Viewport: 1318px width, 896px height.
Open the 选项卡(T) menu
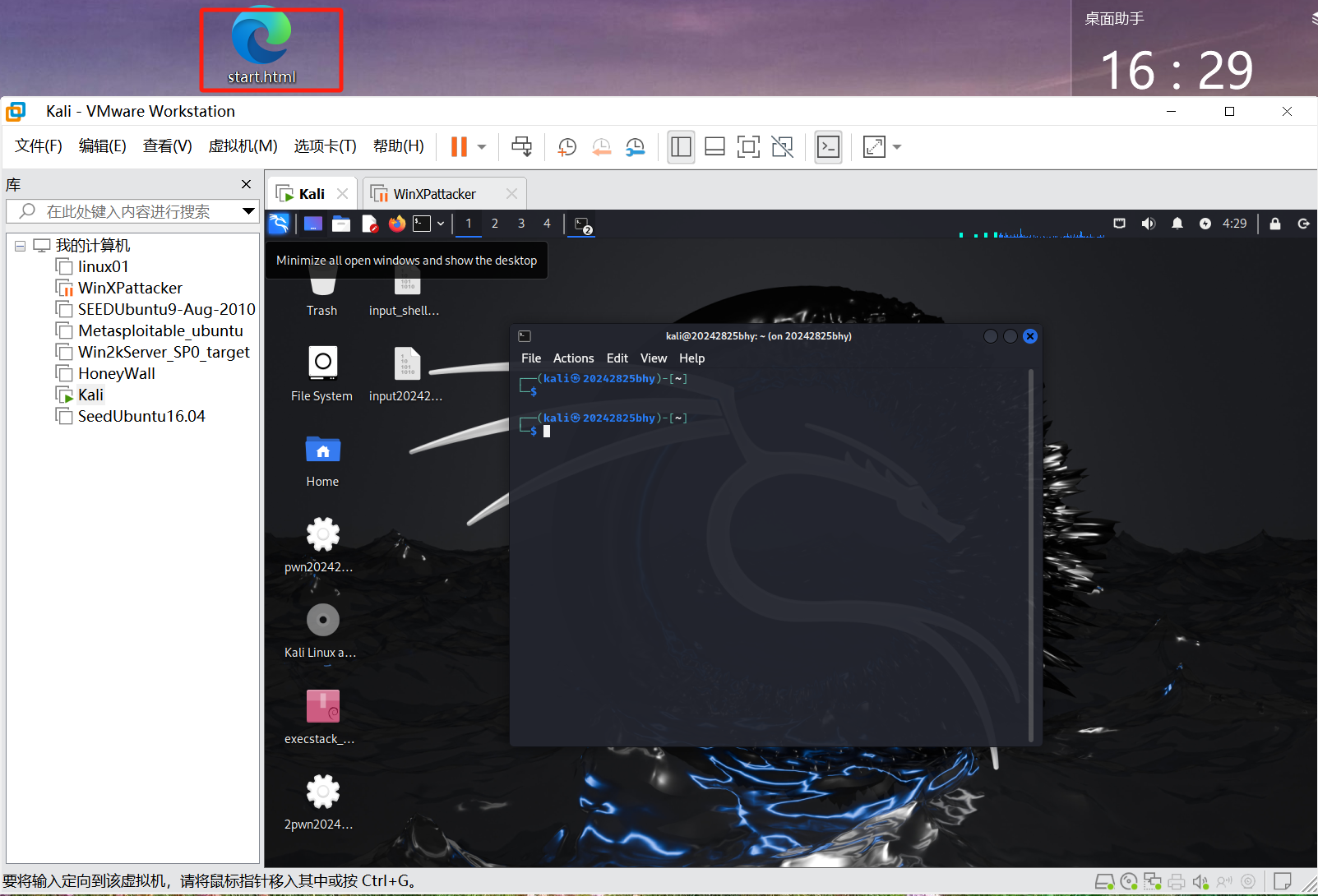click(x=325, y=146)
